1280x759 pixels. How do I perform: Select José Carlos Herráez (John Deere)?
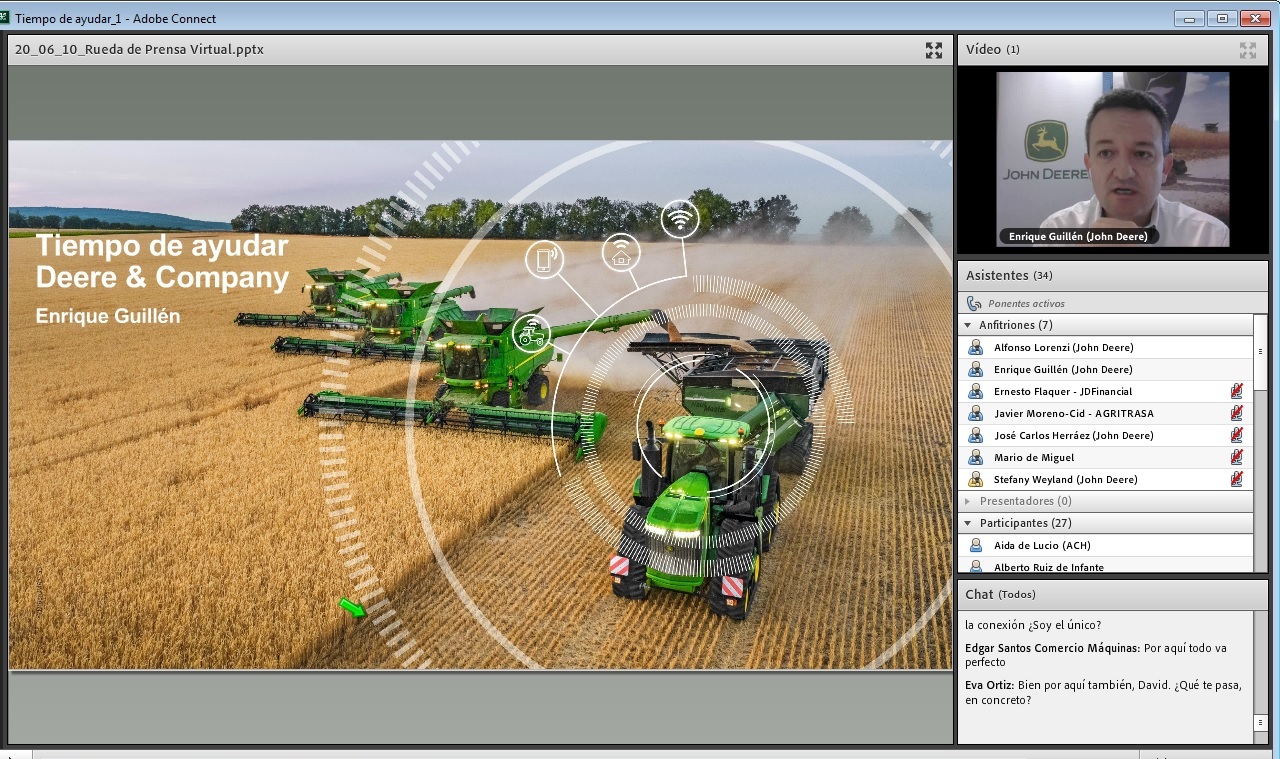click(x=1106, y=436)
